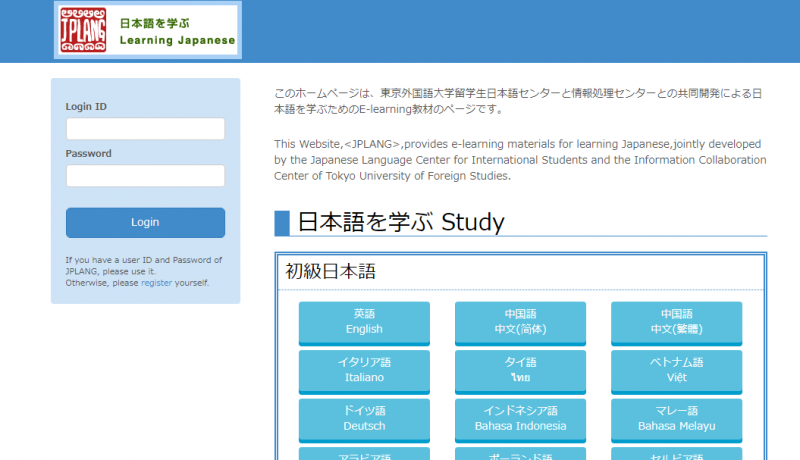Image resolution: width=800 pixels, height=460 pixels.
Task: Click the ポーランド語 Polish button
Action: (x=520, y=454)
